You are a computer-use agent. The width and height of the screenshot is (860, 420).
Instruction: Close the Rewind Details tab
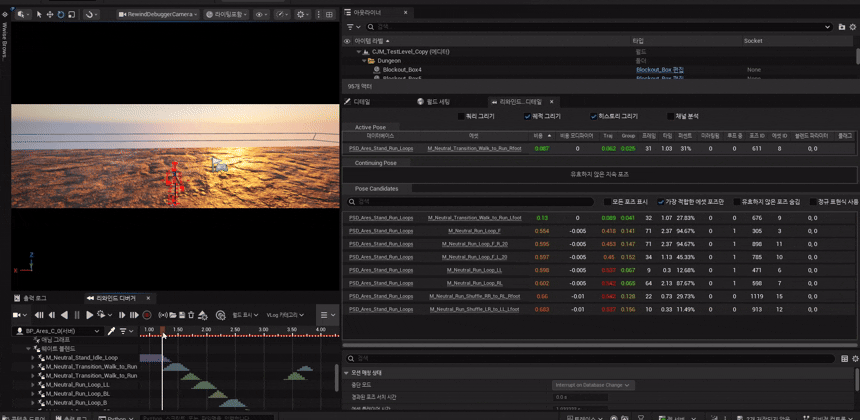(x=552, y=101)
